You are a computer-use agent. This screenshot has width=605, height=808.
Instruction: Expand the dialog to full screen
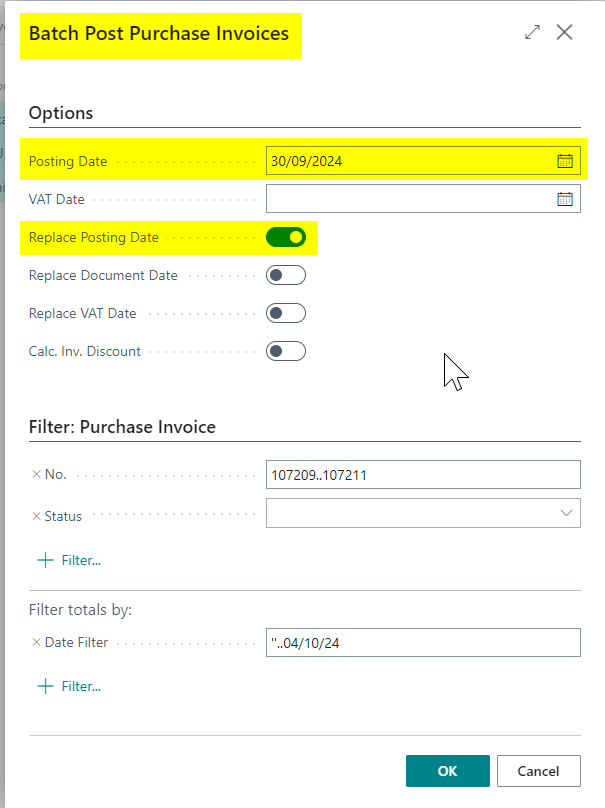pyautogui.click(x=532, y=33)
